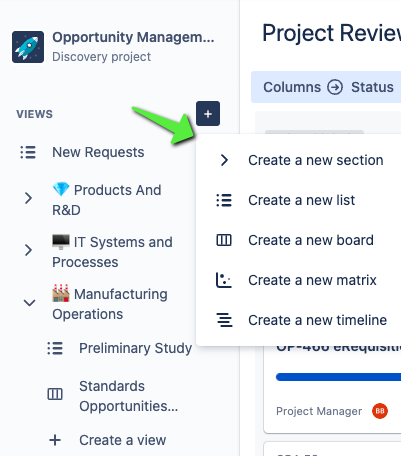Click the list icon beside Preliminary Study
The height and width of the screenshot is (456, 401).
(x=55, y=348)
